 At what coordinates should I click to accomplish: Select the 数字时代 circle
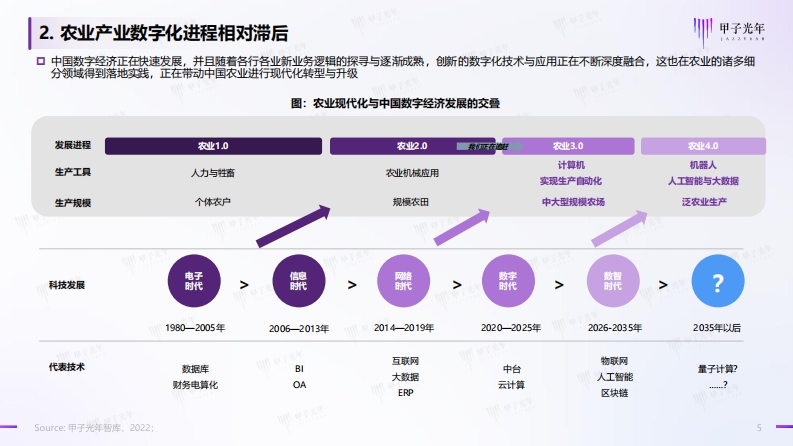point(508,281)
